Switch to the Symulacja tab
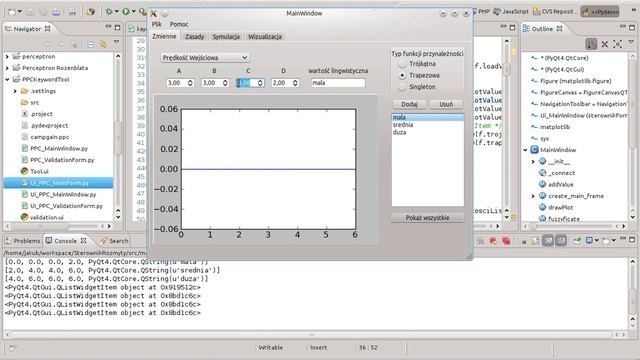This screenshot has width=640, height=360. coord(226,36)
